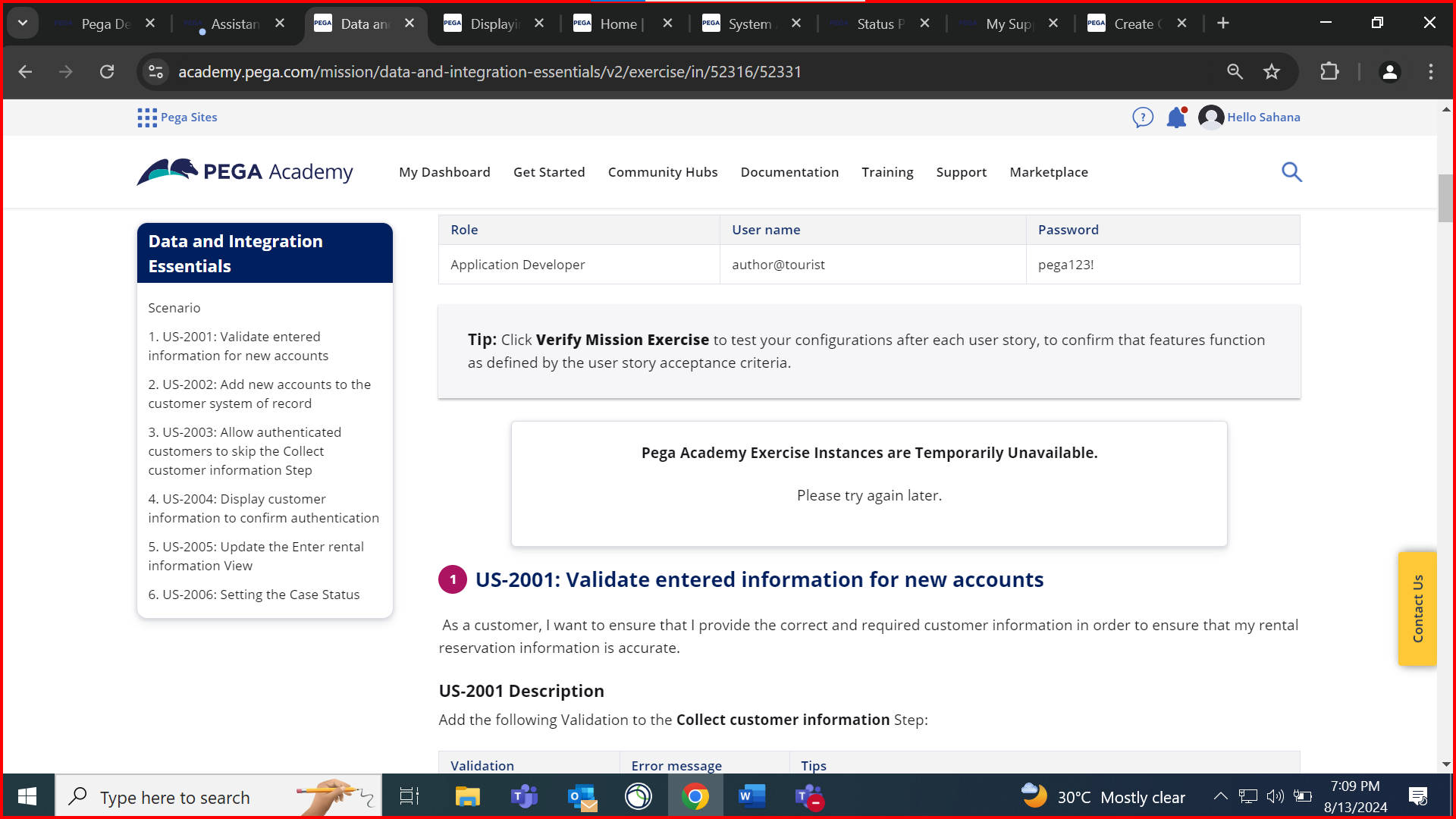The width and height of the screenshot is (1456, 819).
Task: Click the Chrome taskbar icon
Action: [695, 796]
